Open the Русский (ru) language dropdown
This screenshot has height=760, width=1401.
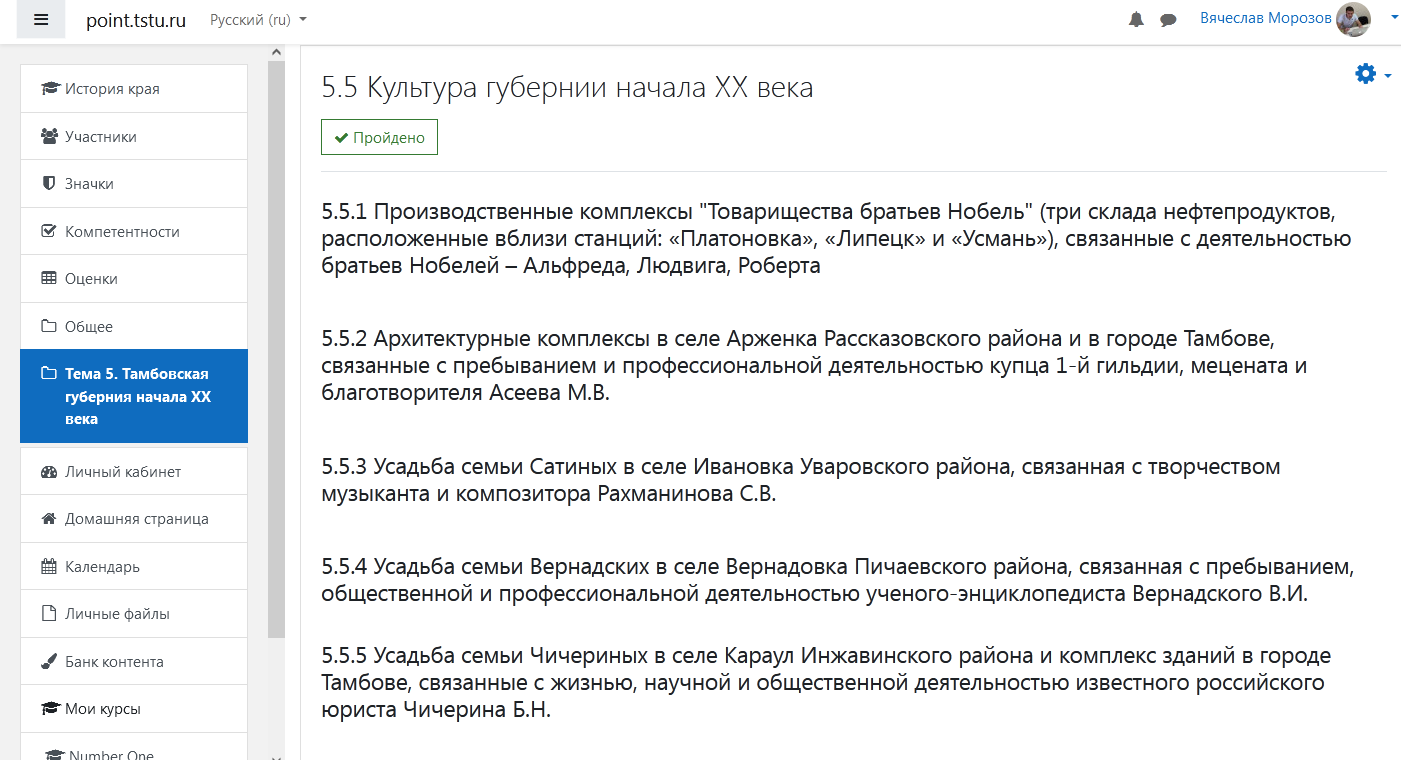(x=258, y=20)
